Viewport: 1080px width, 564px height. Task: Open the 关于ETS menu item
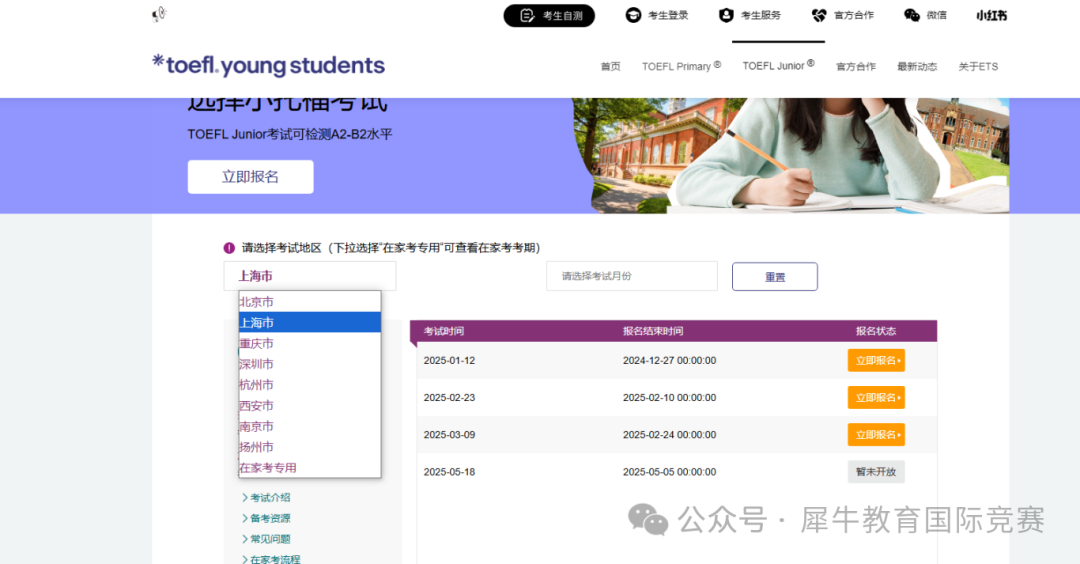[978, 66]
